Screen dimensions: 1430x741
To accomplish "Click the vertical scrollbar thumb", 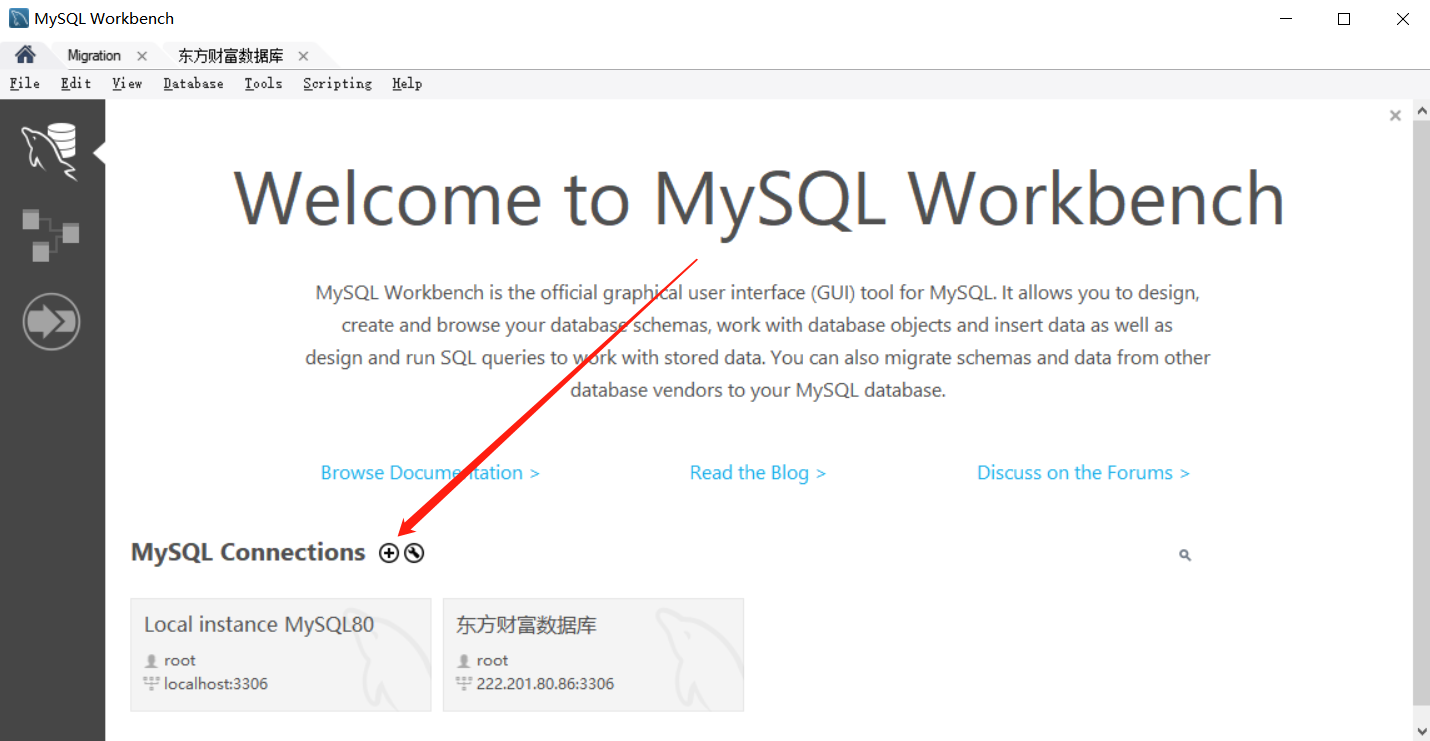I will (x=1421, y=412).
